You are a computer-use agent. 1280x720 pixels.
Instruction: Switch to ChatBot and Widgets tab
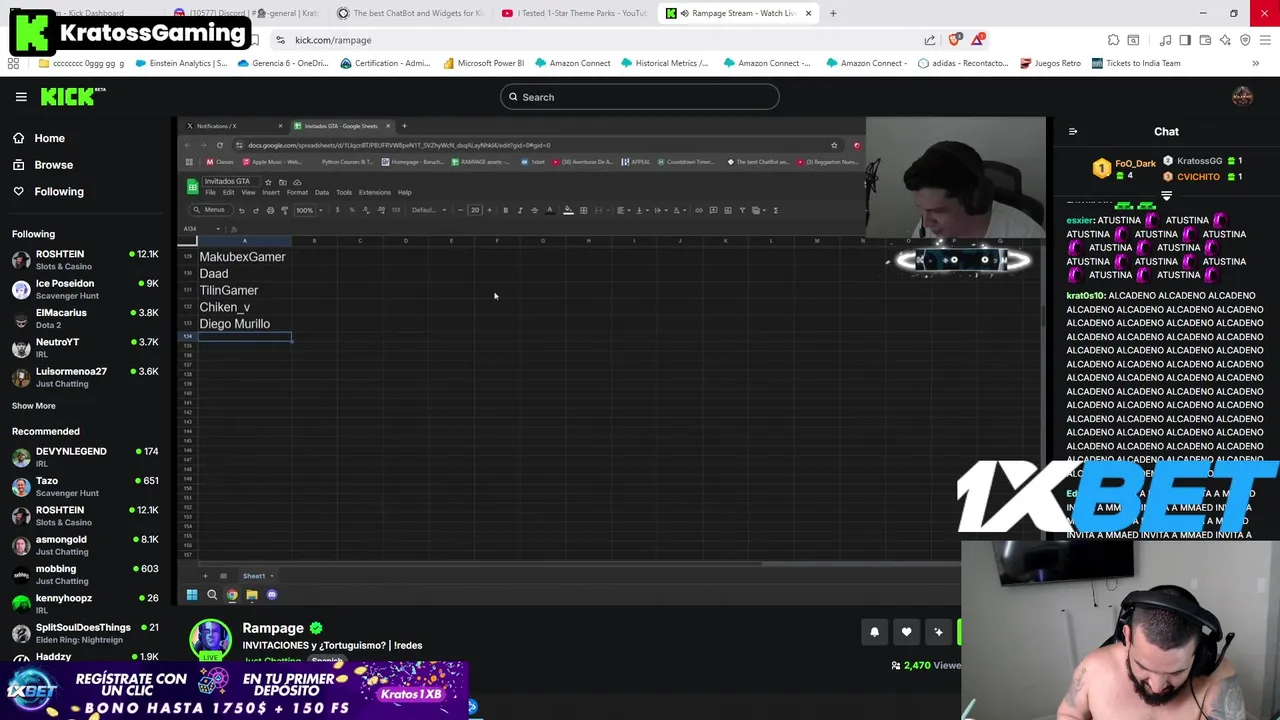409,13
